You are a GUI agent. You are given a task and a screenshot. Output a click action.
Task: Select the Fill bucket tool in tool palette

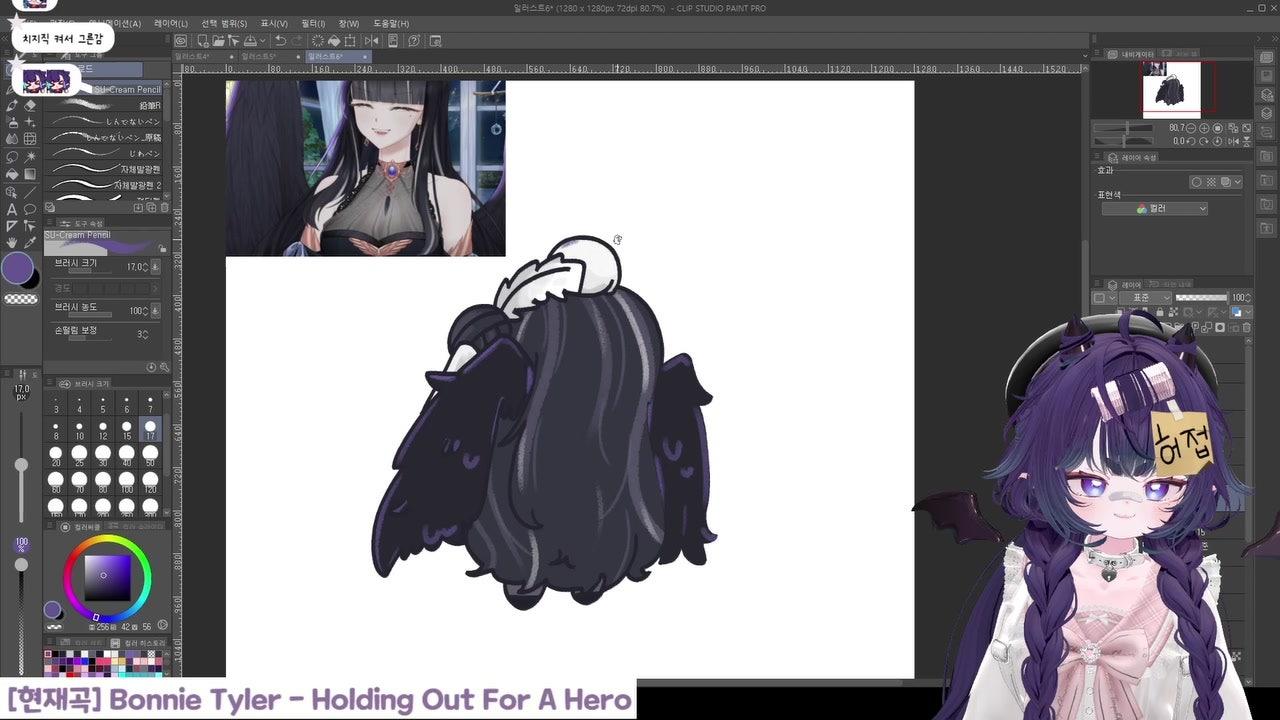pos(12,173)
